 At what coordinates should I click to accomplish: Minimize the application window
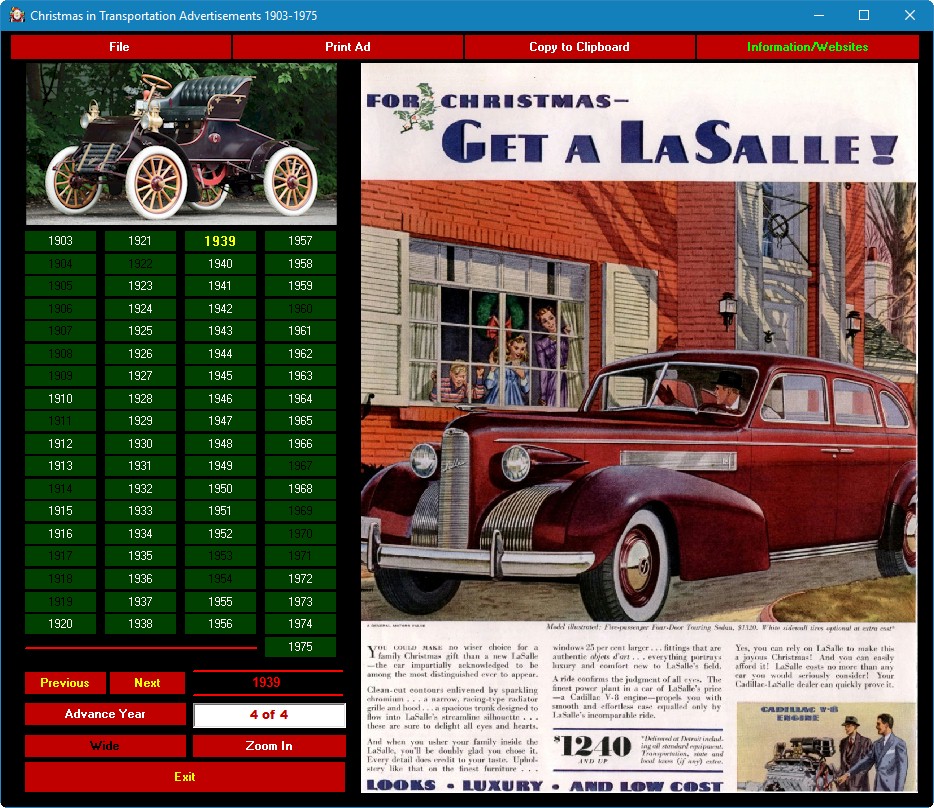tap(819, 15)
